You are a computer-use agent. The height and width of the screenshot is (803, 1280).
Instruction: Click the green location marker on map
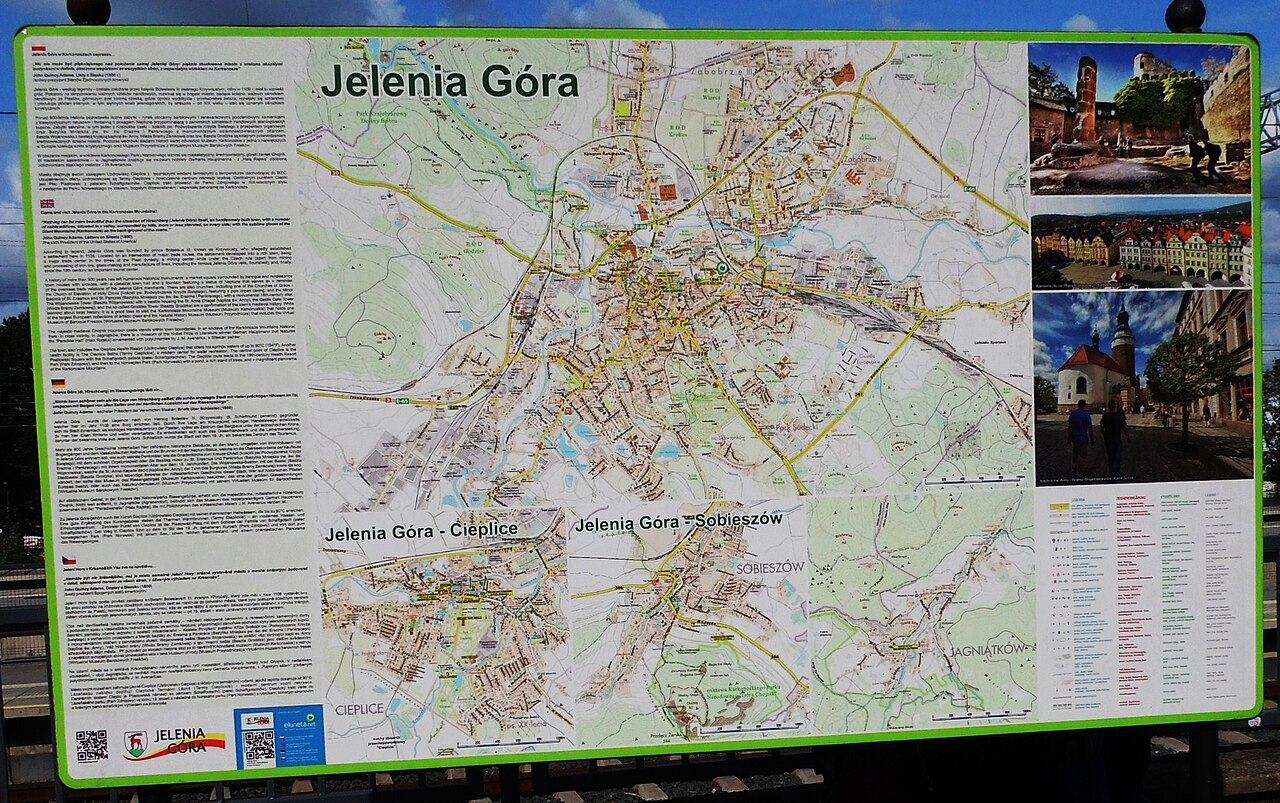(x=722, y=267)
